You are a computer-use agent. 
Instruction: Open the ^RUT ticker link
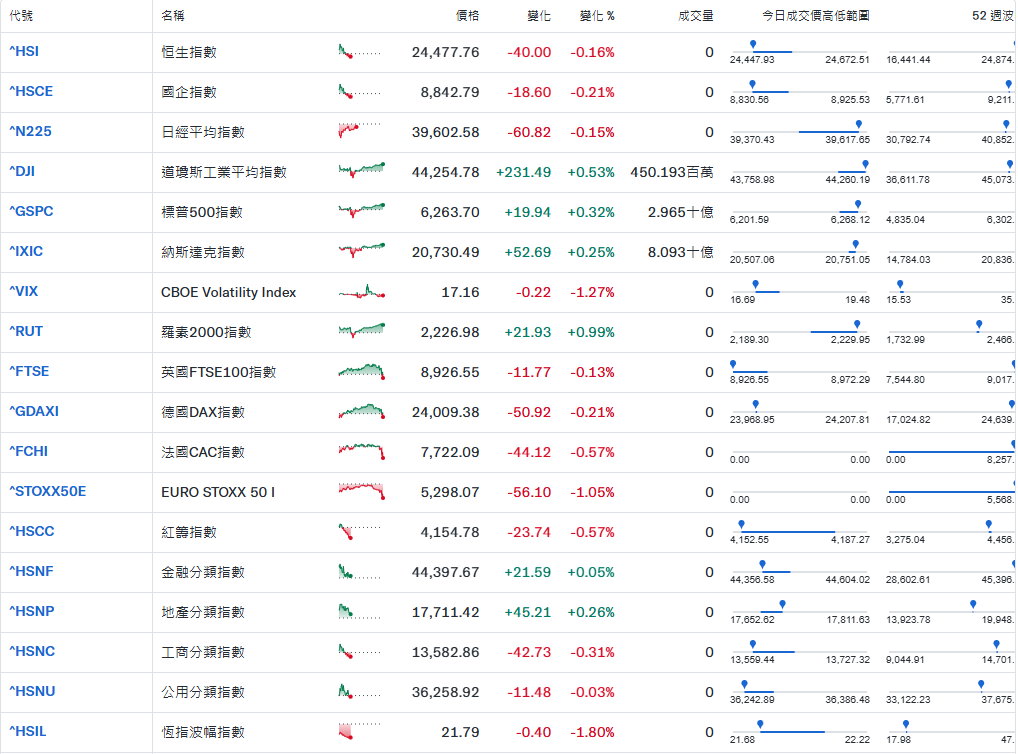click(26, 331)
